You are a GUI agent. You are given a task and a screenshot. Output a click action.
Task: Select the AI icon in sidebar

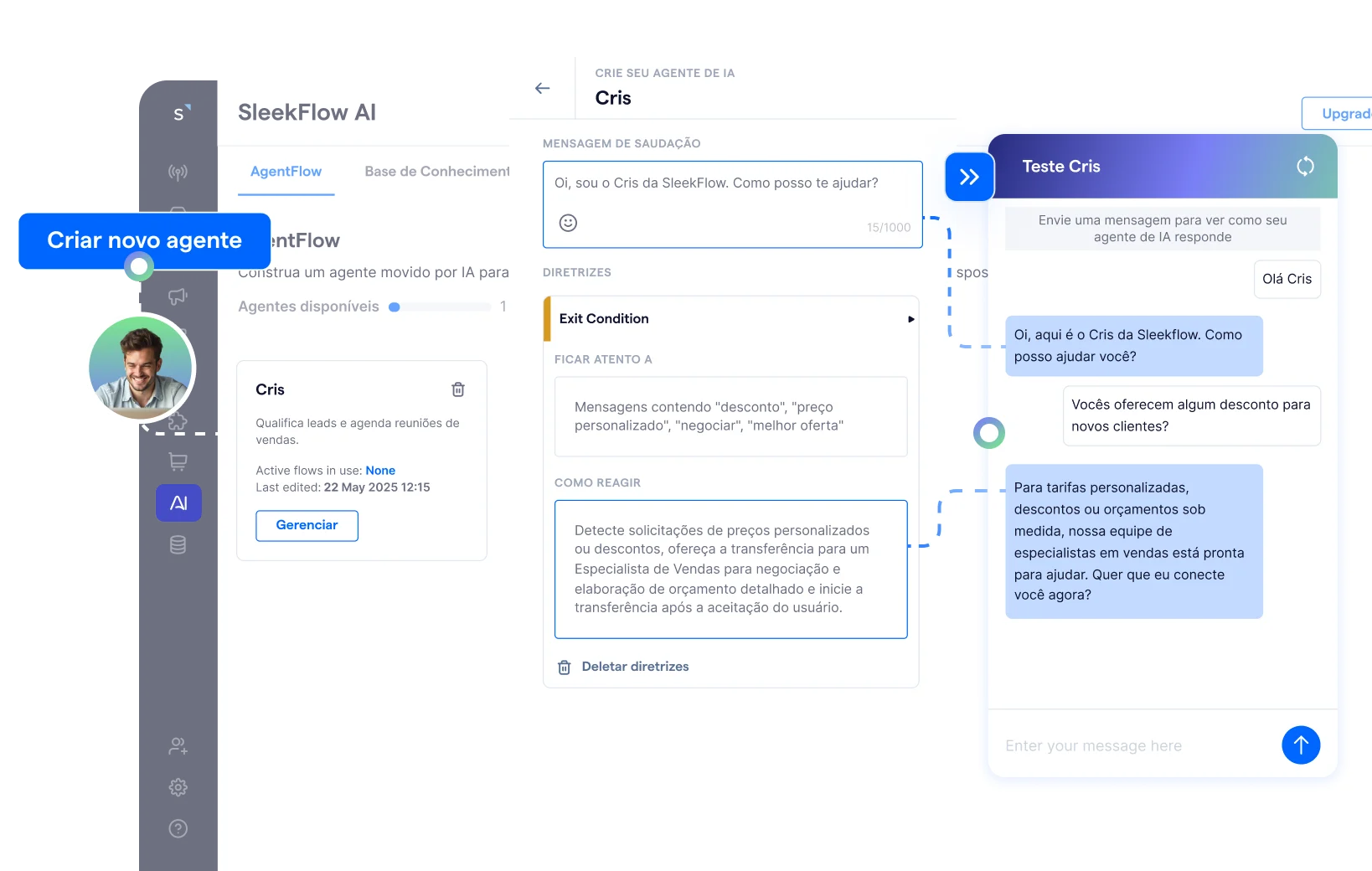(x=178, y=502)
